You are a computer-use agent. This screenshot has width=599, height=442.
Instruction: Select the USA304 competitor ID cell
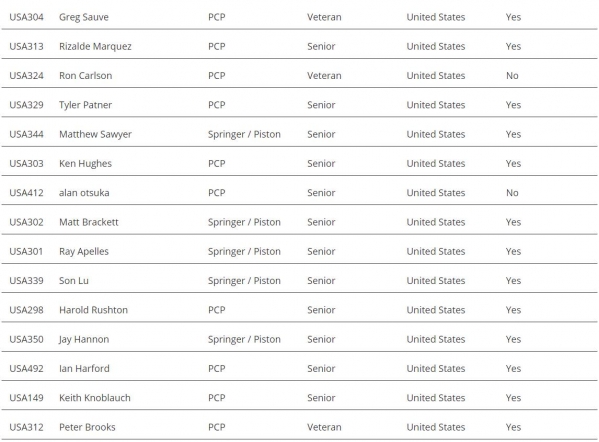(x=26, y=17)
